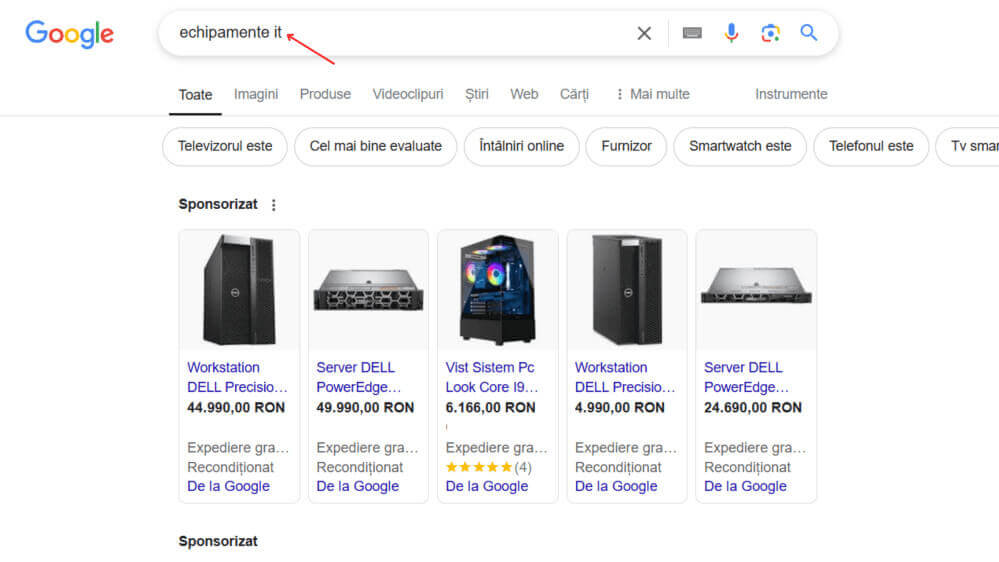Launch Google Lens image search icon
The image size is (999, 562).
pos(770,33)
